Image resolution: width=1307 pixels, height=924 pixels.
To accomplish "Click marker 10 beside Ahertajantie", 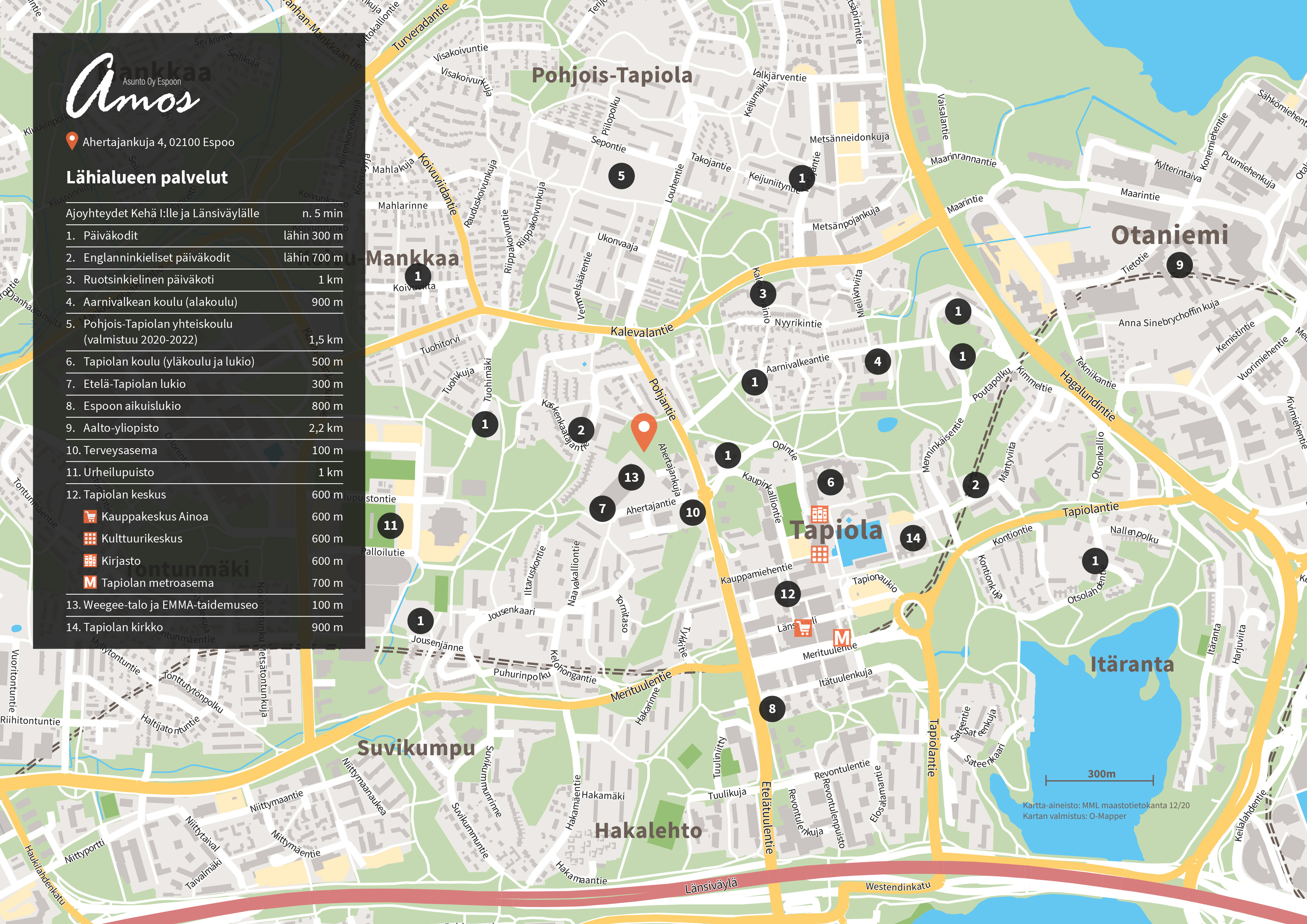I will tap(692, 512).
